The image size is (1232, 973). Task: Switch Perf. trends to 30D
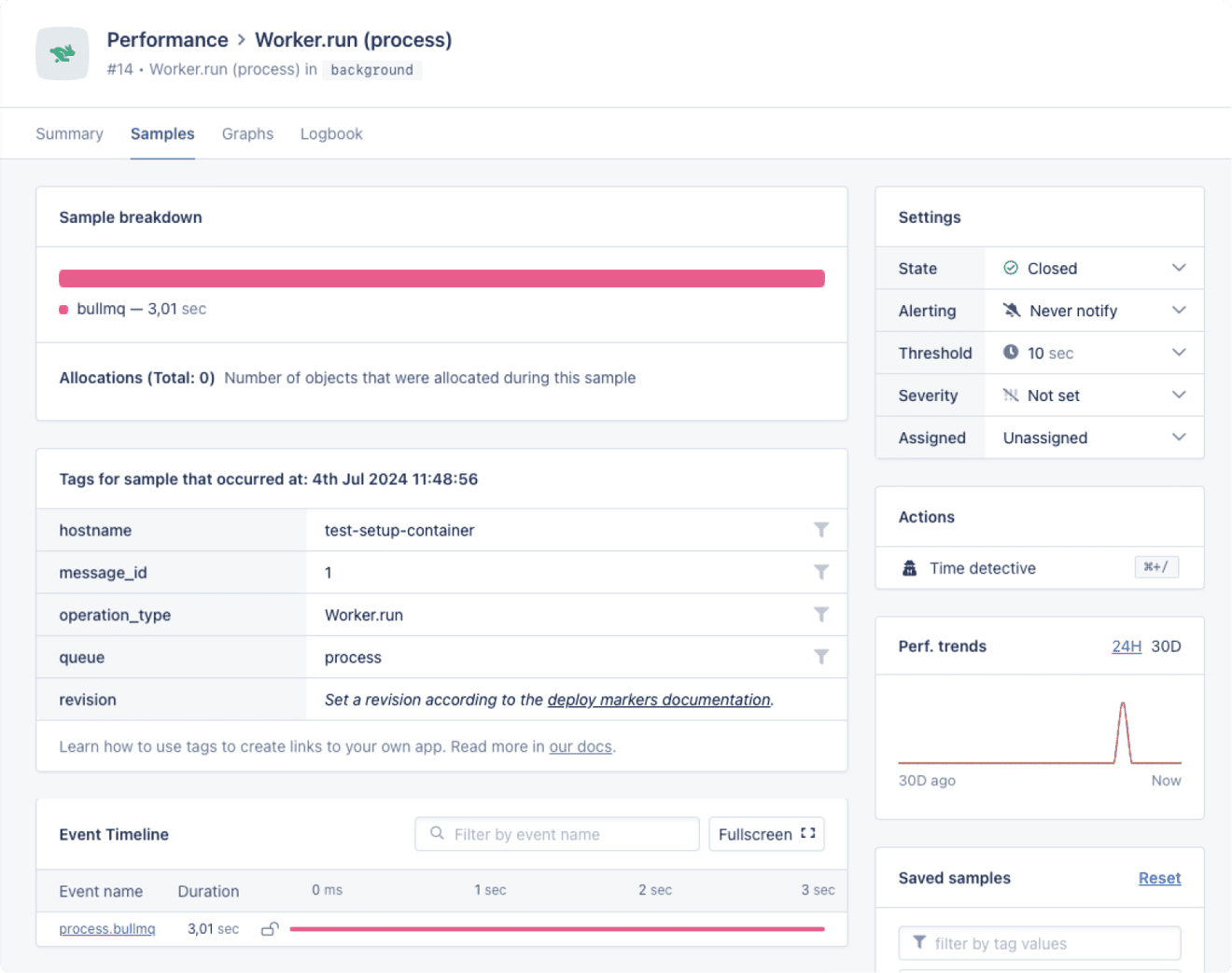click(x=1166, y=646)
